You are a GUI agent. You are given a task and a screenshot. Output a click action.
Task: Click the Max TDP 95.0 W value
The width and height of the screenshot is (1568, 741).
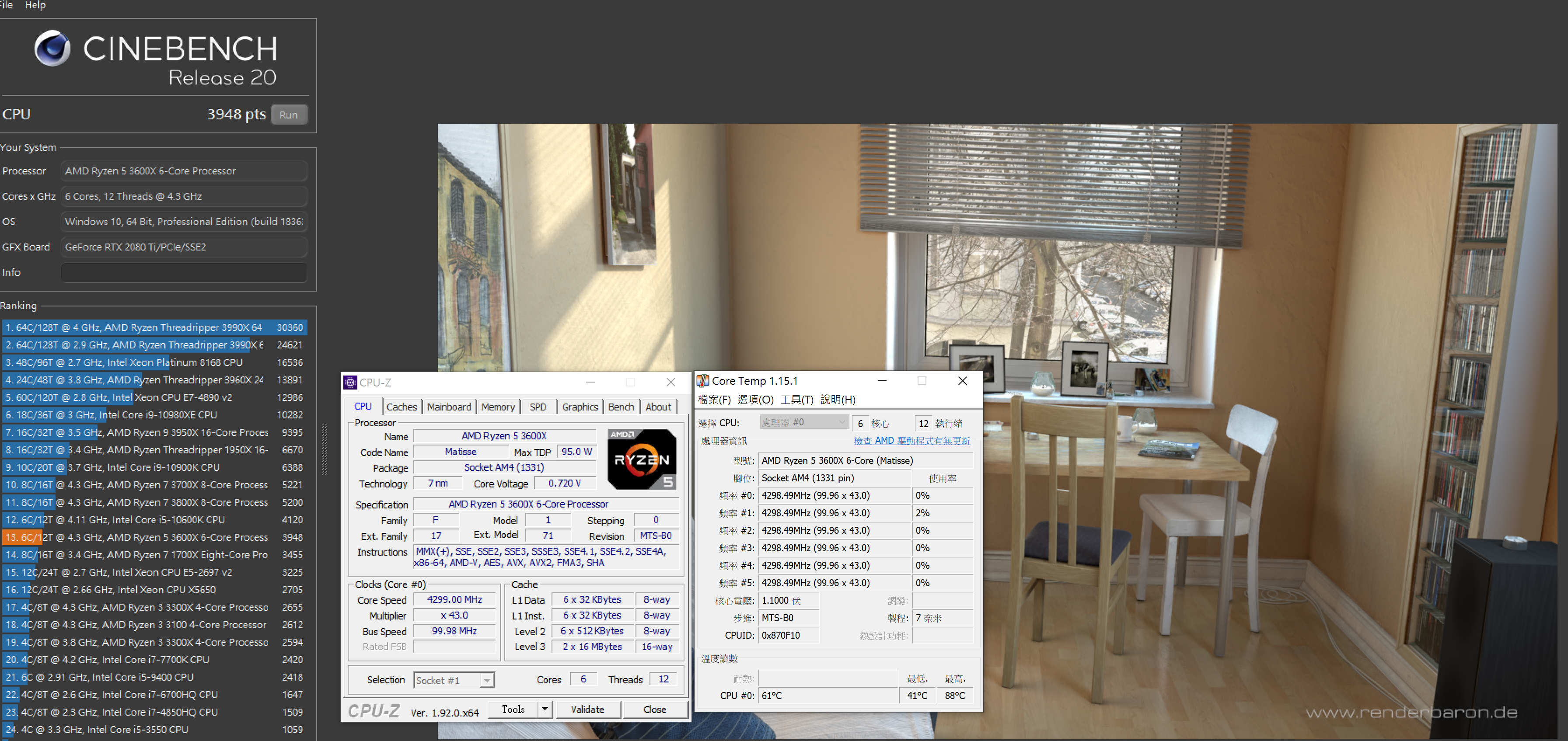[576, 452]
